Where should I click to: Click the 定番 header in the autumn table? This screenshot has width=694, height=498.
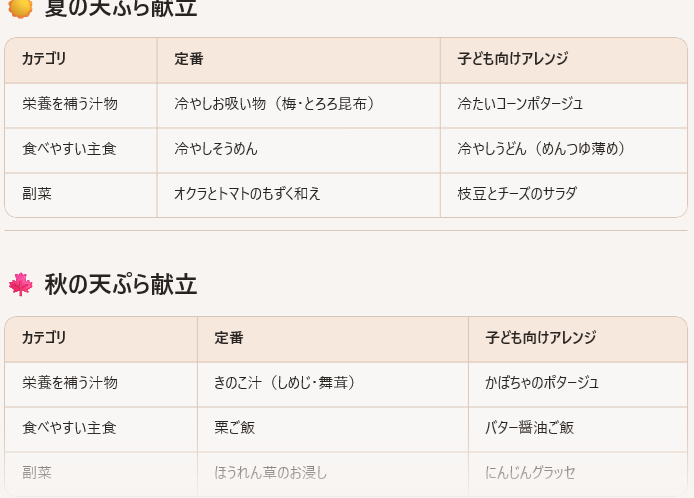[x=229, y=338]
